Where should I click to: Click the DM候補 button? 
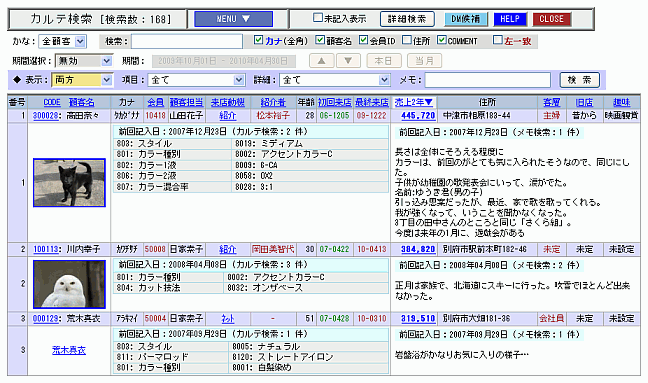[x=466, y=19]
